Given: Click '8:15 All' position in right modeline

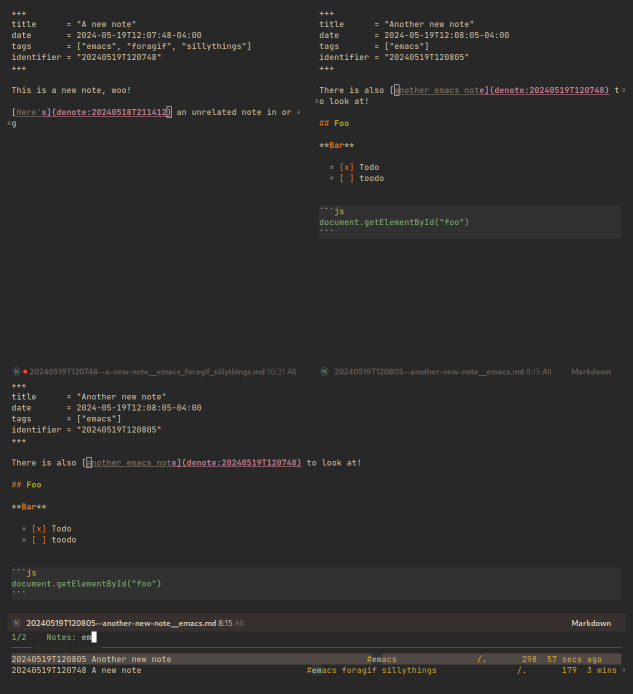Looking at the screenshot, I should 539,372.
